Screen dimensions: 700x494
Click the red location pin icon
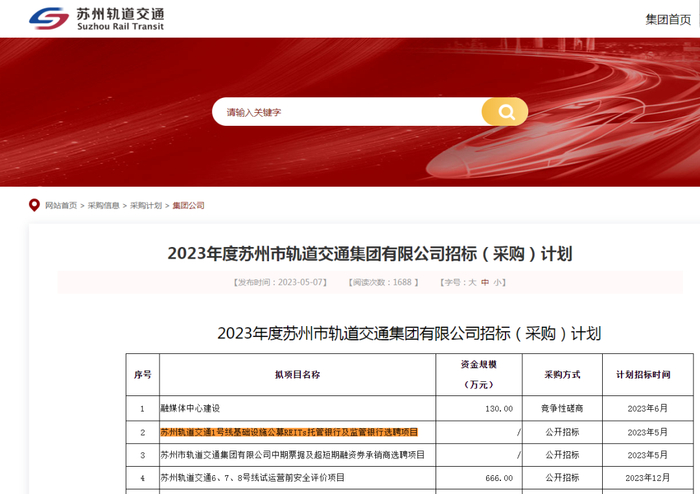[x=34, y=205]
